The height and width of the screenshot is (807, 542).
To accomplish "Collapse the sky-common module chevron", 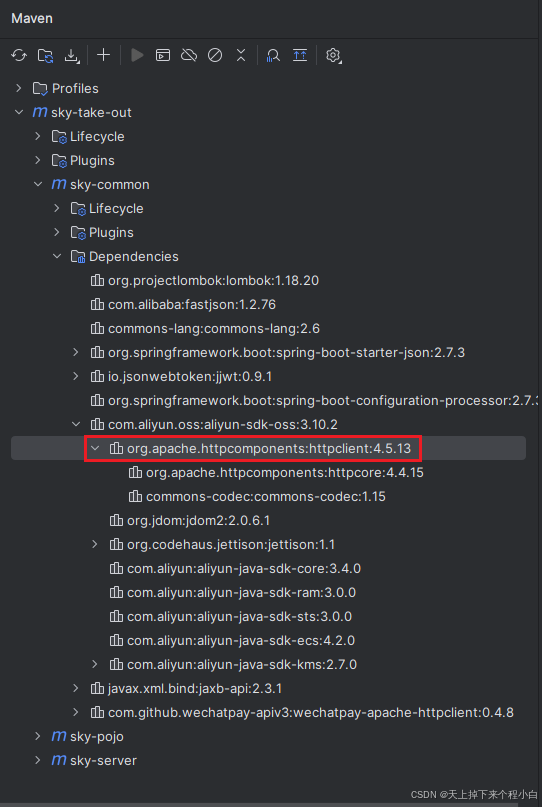I will 38,184.
